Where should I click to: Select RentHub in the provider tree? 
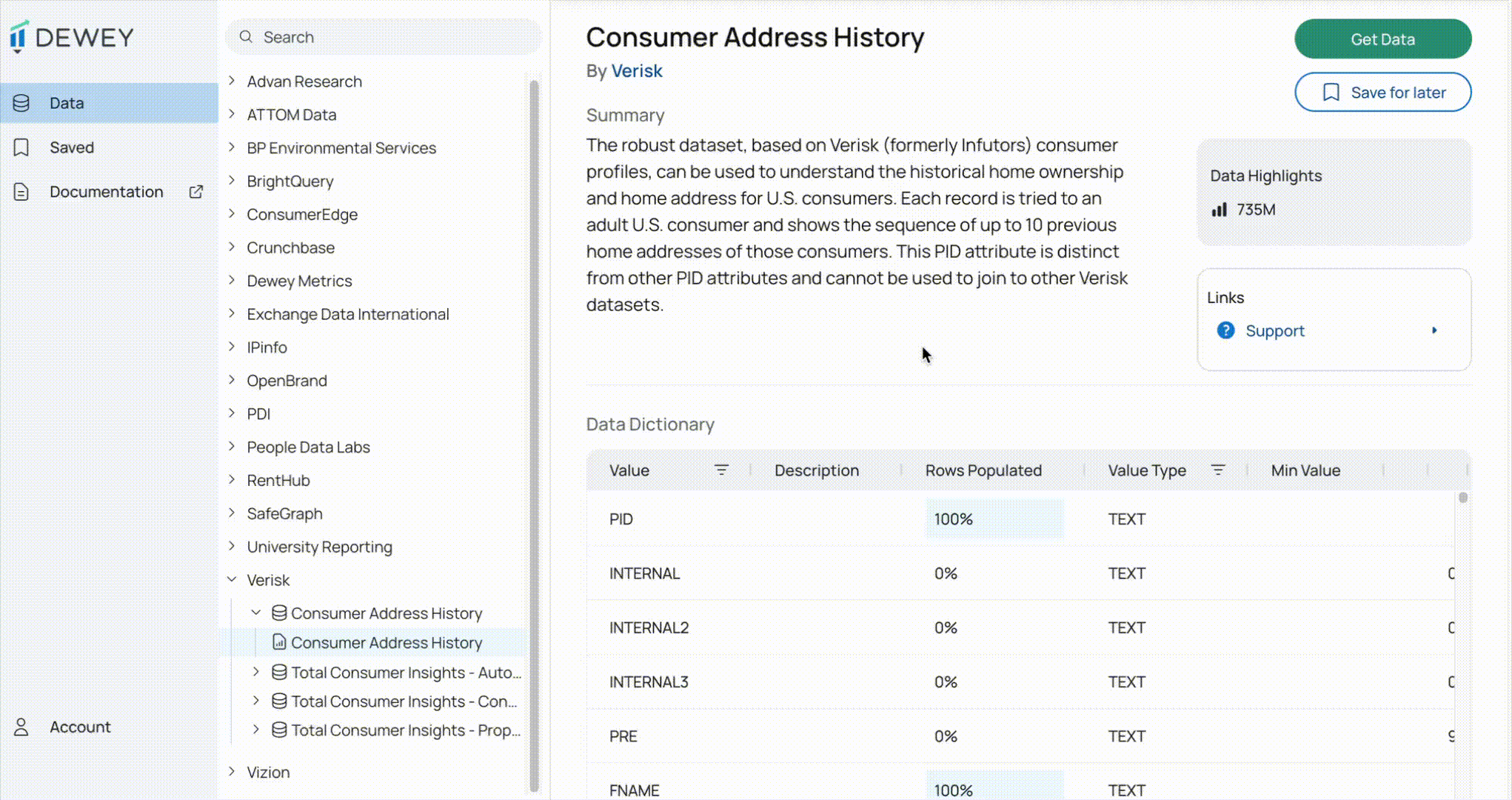[278, 481]
